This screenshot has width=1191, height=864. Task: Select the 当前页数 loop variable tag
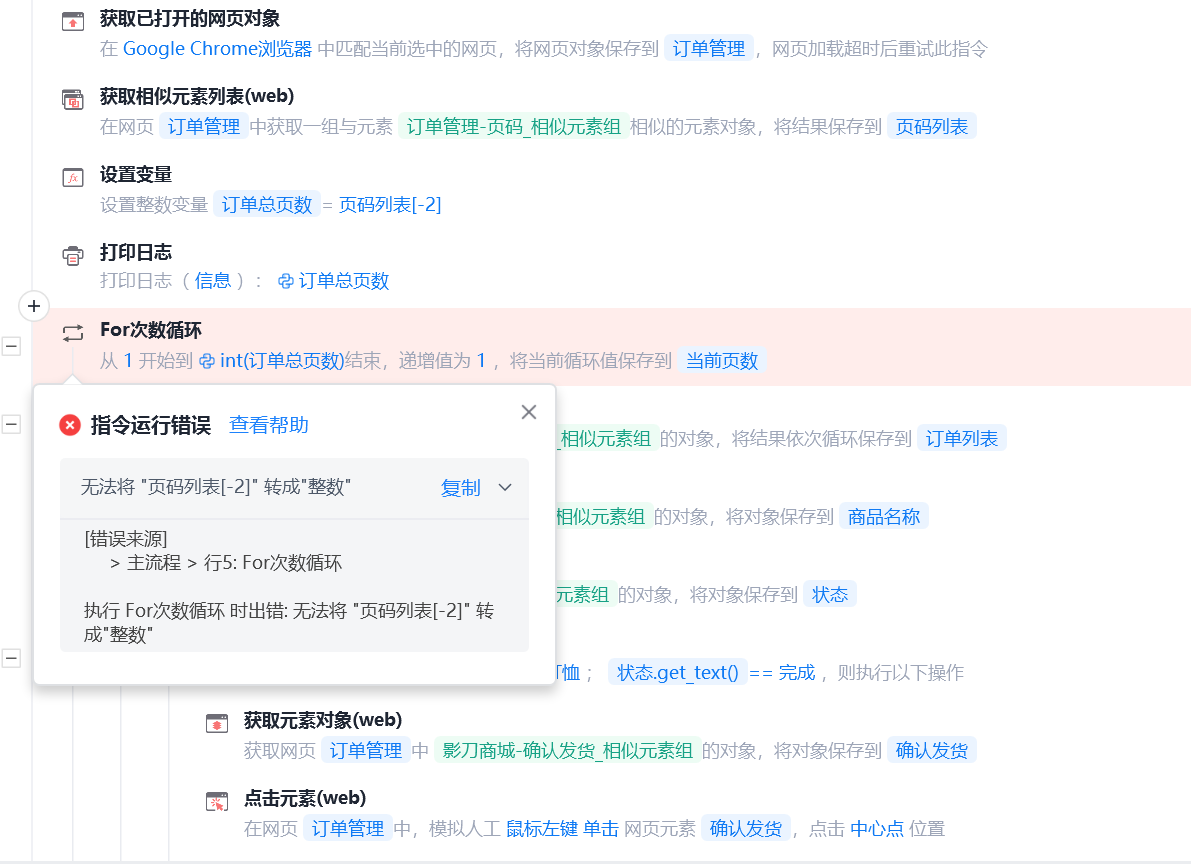[x=722, y=360]
